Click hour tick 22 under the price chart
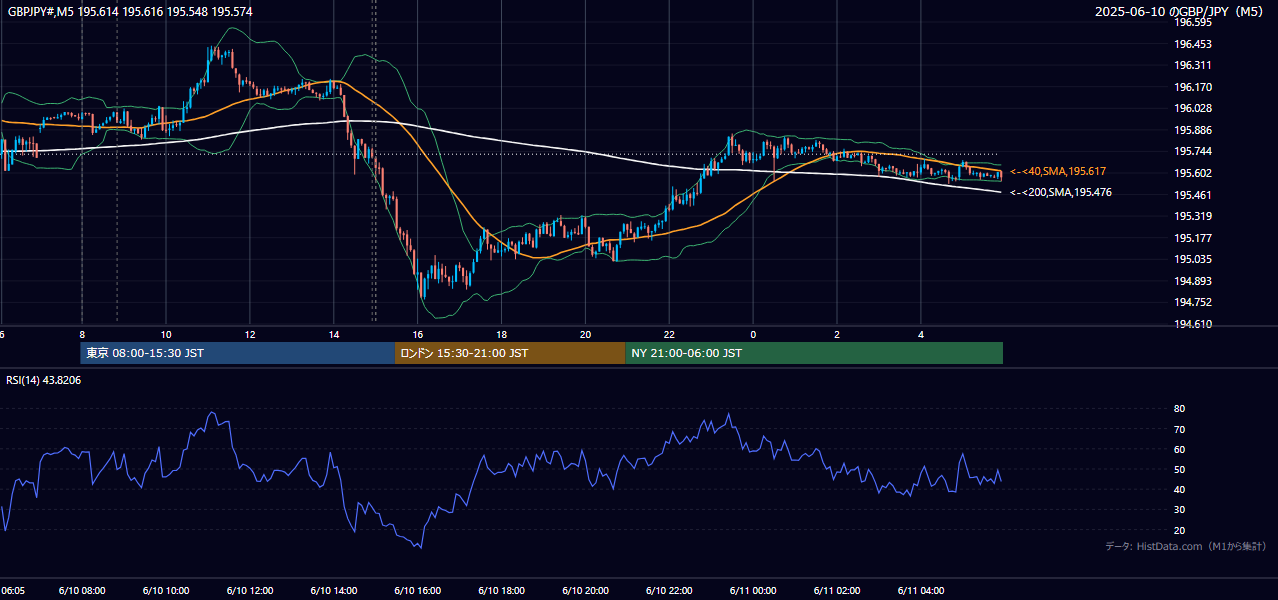 [669, 334]
